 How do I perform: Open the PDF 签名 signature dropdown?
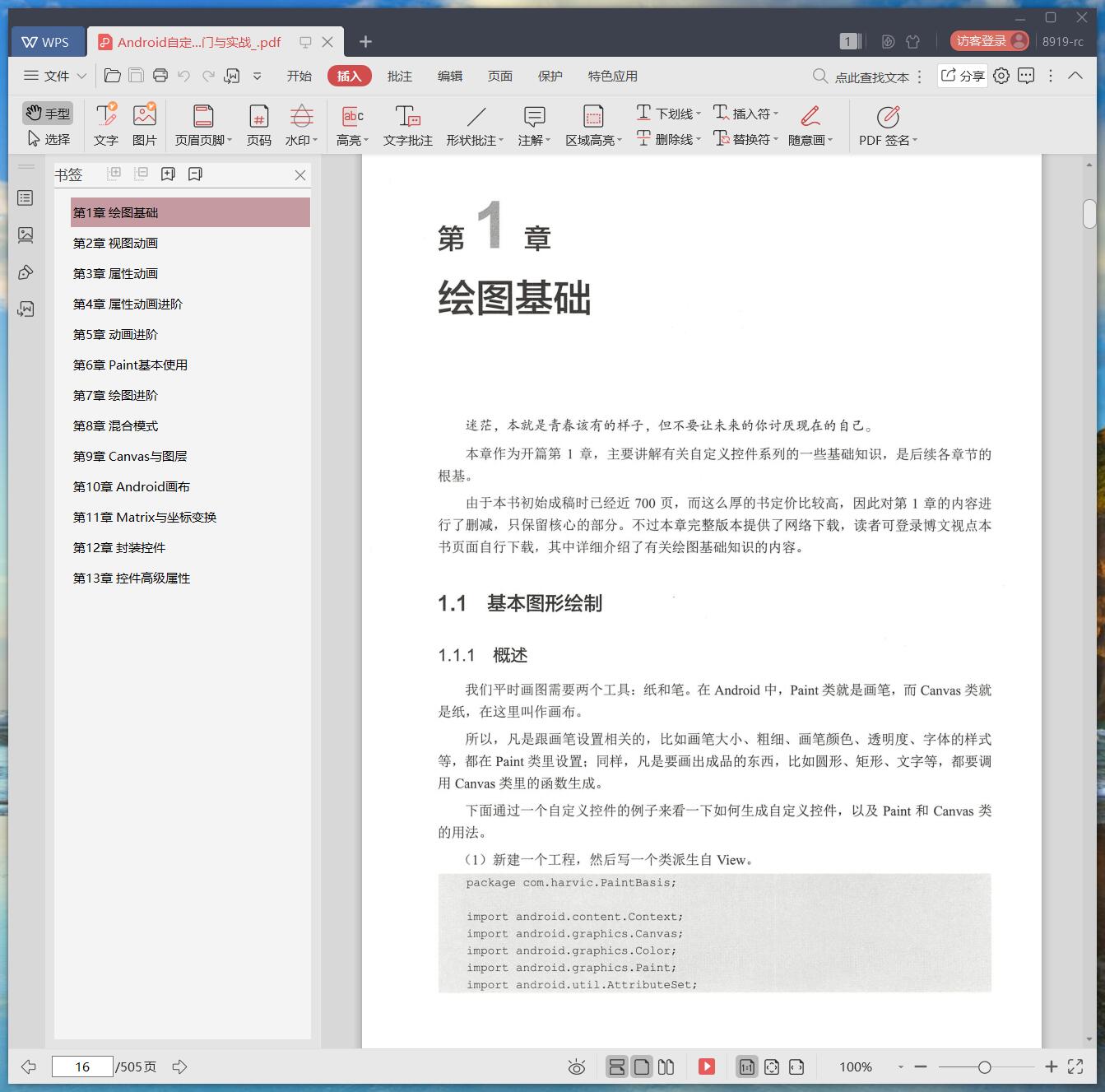pyautogui.click(x=888, y=125)
